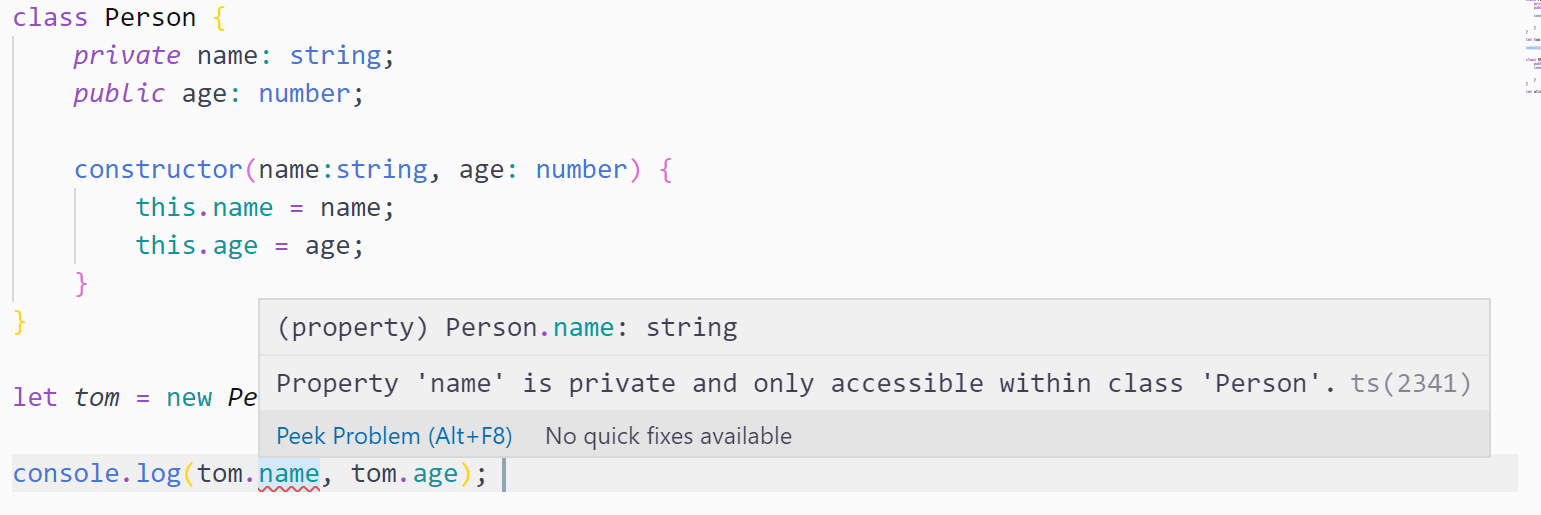Click the ts(2341) error code in the tooltip
The height and width of the screenshot is (515, 1541).
click(x=1411, y=383)
